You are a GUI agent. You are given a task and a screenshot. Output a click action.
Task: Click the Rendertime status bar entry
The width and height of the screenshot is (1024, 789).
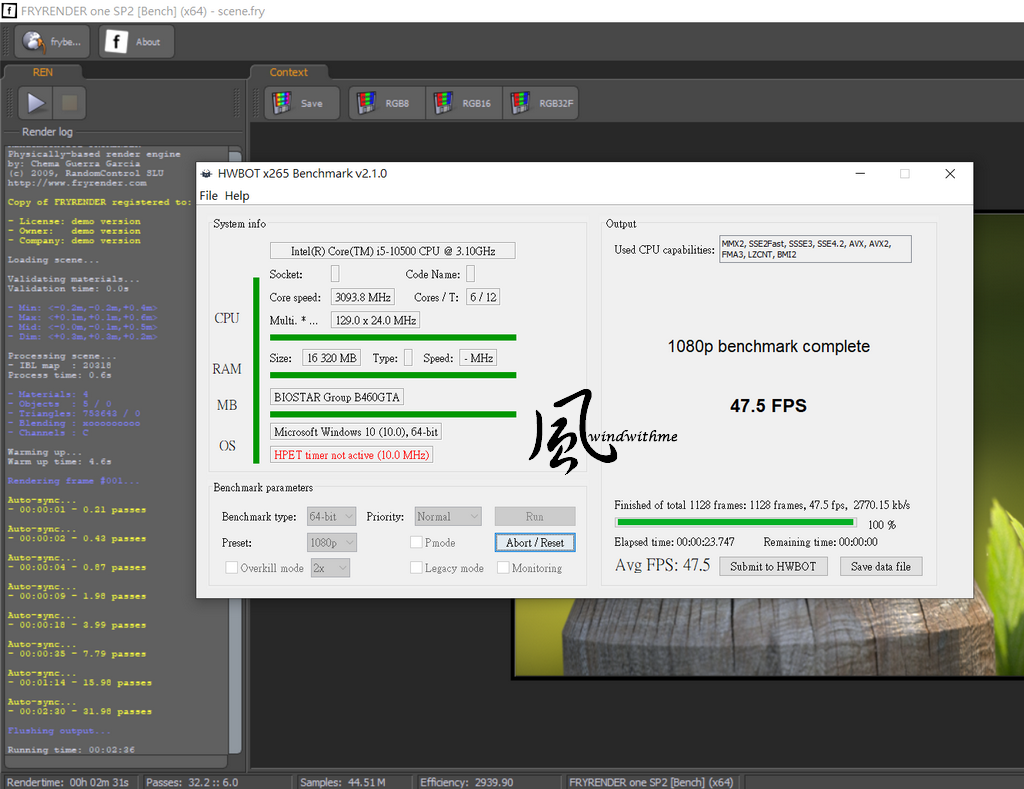(x=68, y=782)
